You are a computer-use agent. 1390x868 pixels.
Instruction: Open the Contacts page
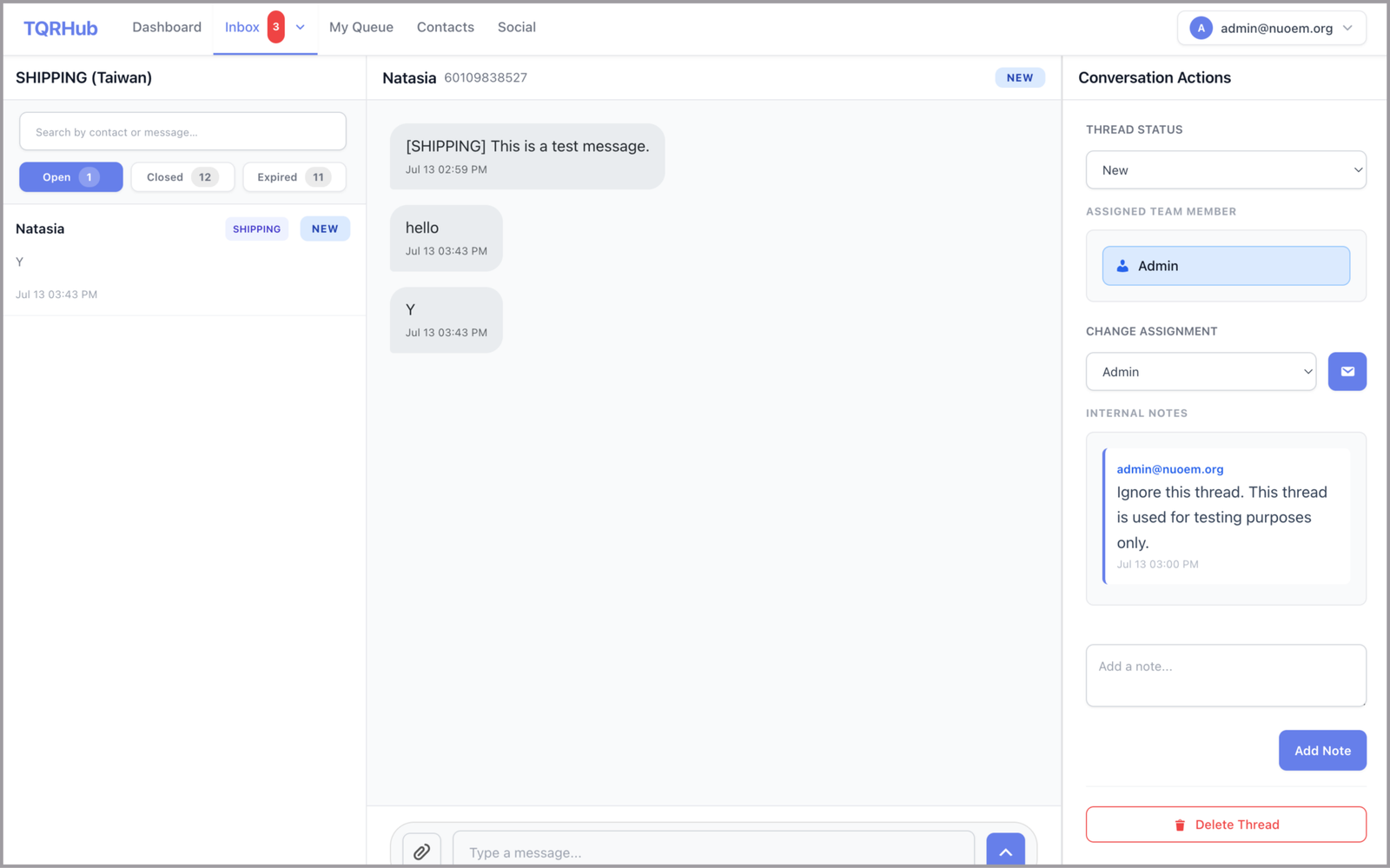click(x=446, y=27)
